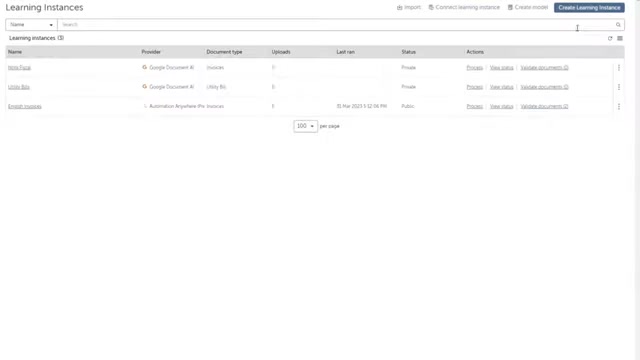Open more options for the English Invoices row
The width and height of the screenshot is (640, 360).
coord(619,107)
